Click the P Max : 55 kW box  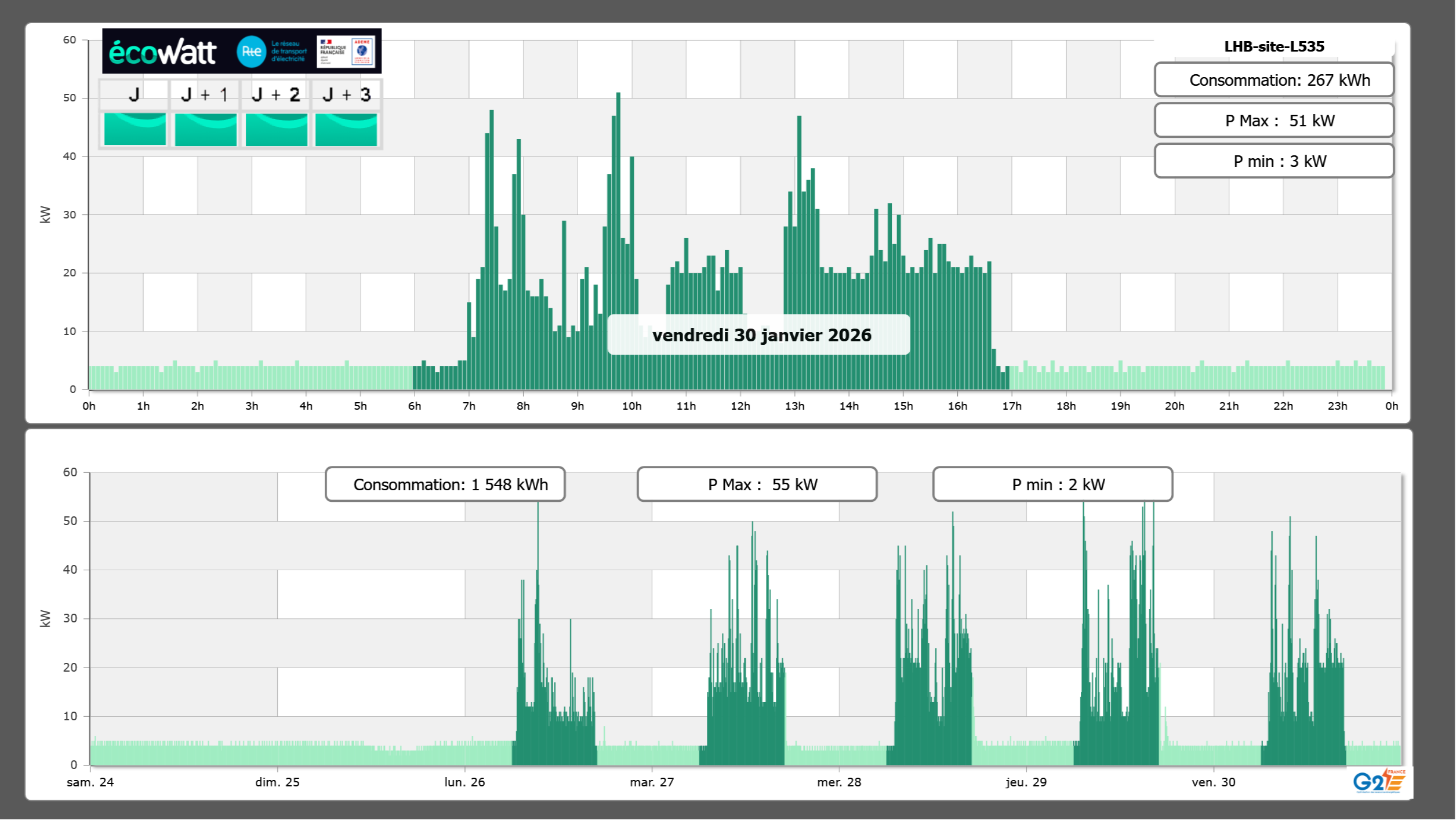(757, 484)
